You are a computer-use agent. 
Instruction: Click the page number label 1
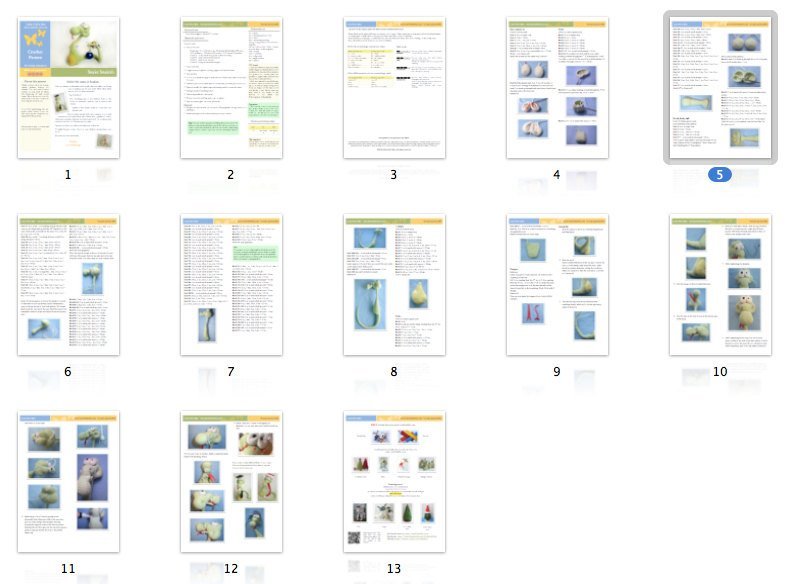[68, 175]
